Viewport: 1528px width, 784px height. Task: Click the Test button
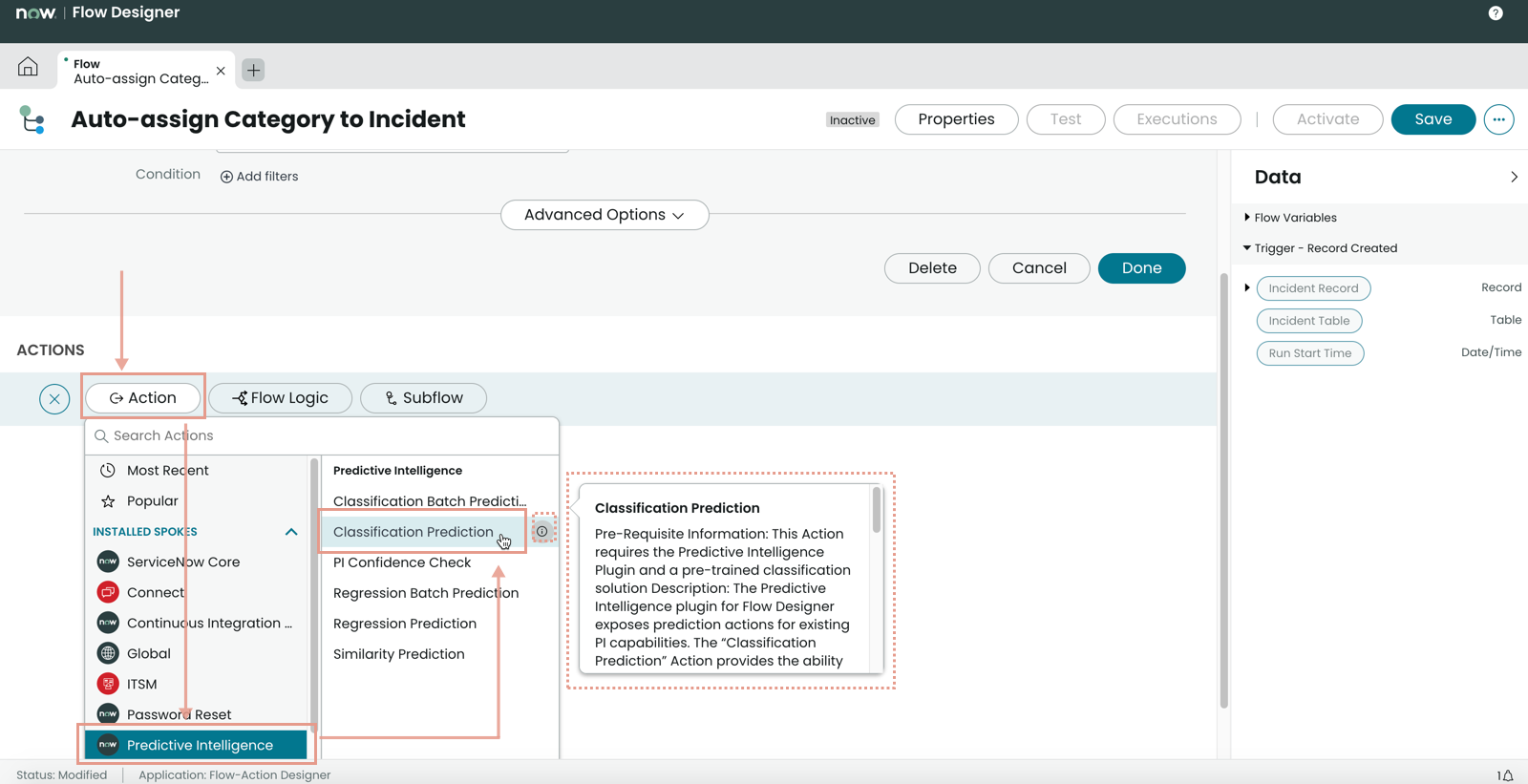pos(1066,119)
